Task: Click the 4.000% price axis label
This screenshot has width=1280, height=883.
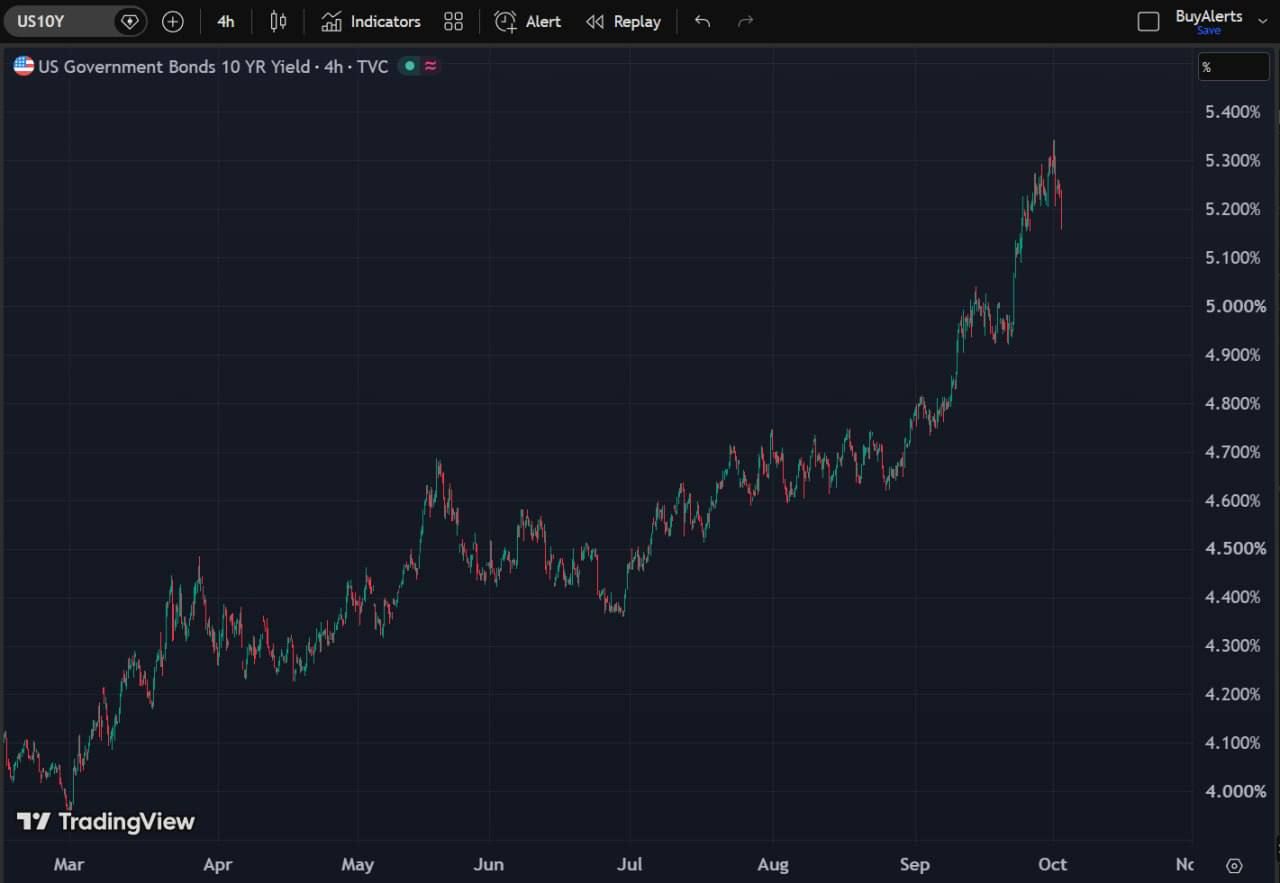Action: coord(1235,792)
